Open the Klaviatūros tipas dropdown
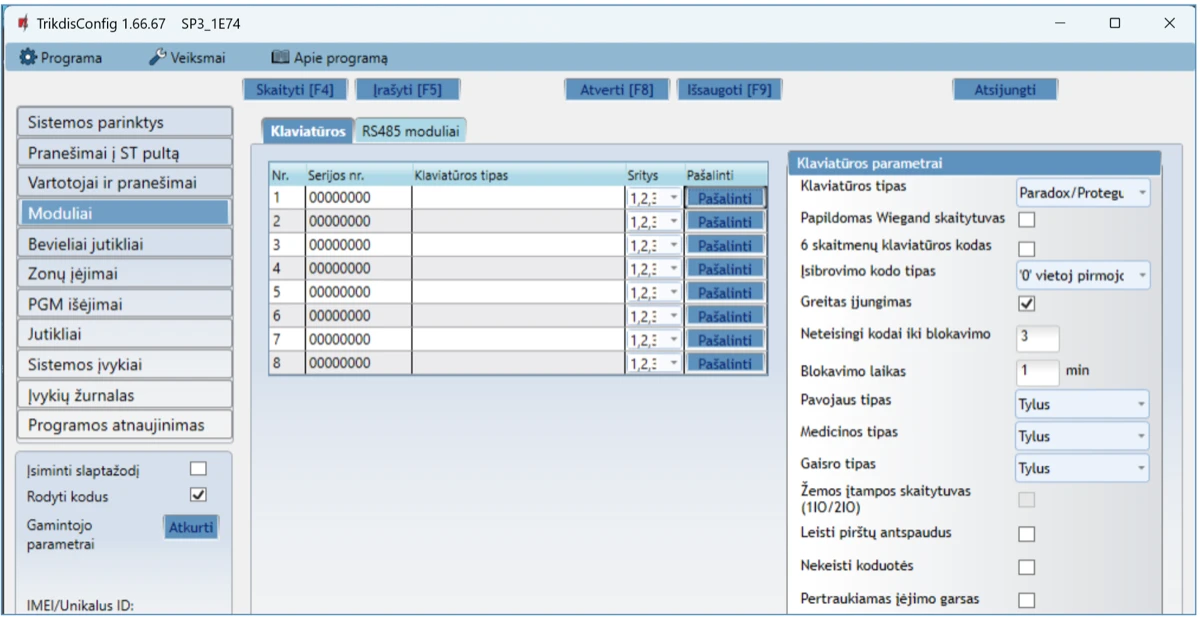 click(1082, 193)
